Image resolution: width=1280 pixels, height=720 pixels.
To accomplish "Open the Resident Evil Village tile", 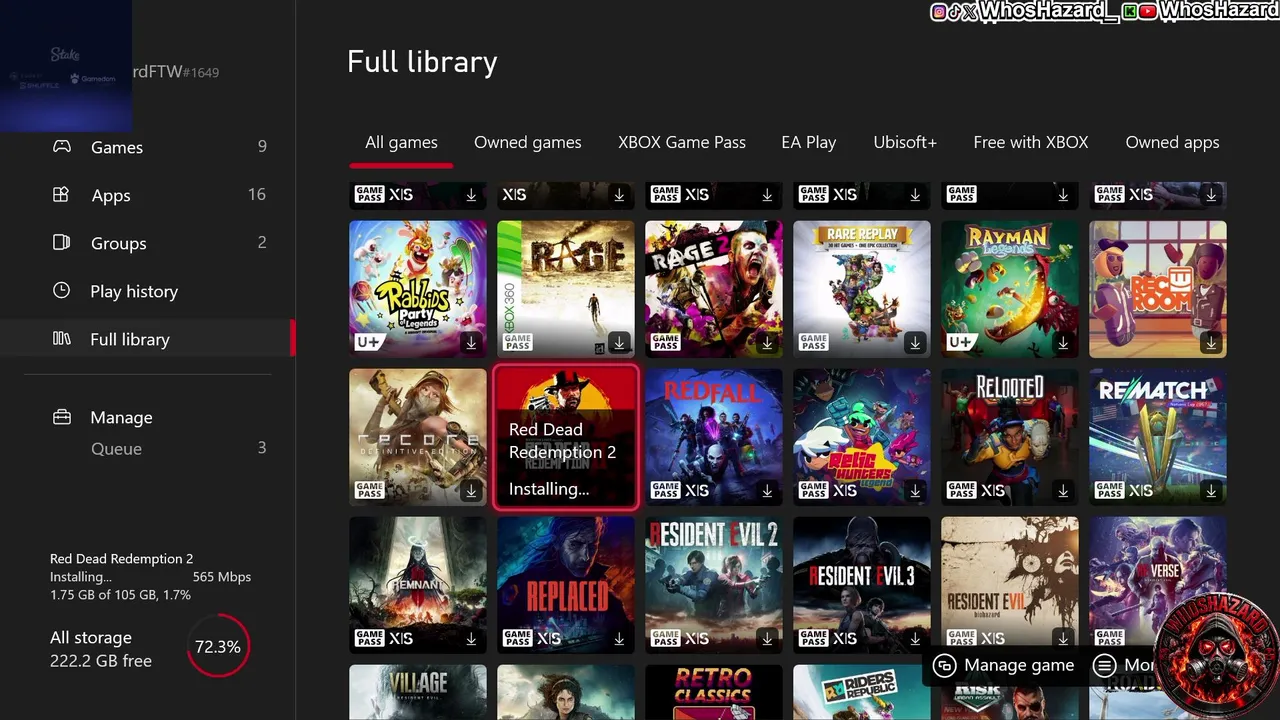I will click(418, 692).
